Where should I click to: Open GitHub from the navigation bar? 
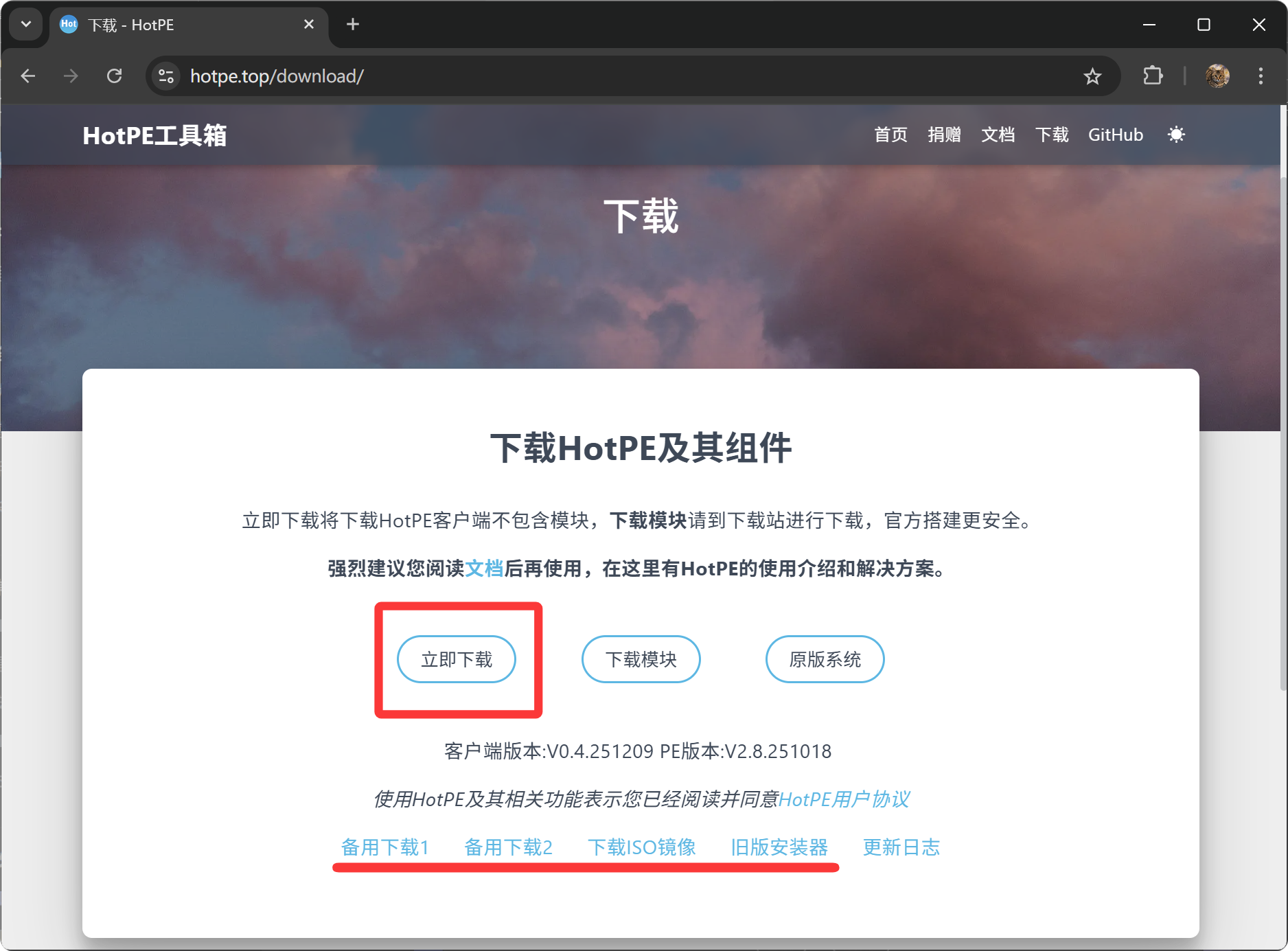1115,135
